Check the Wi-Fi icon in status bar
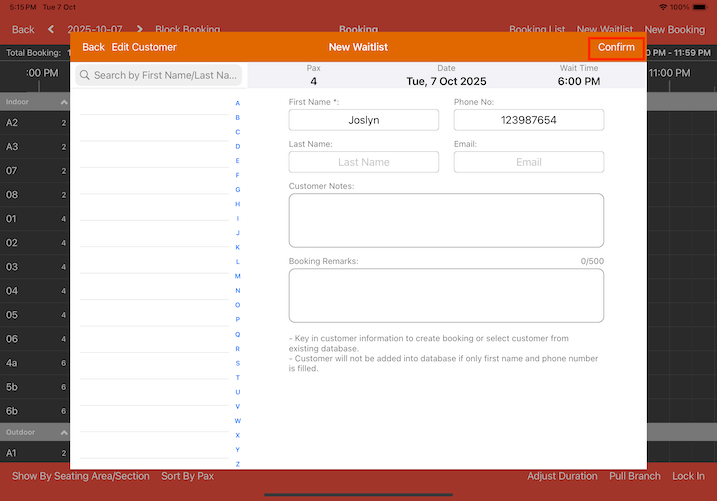The image size is (717, 501). tap(663, 7)
